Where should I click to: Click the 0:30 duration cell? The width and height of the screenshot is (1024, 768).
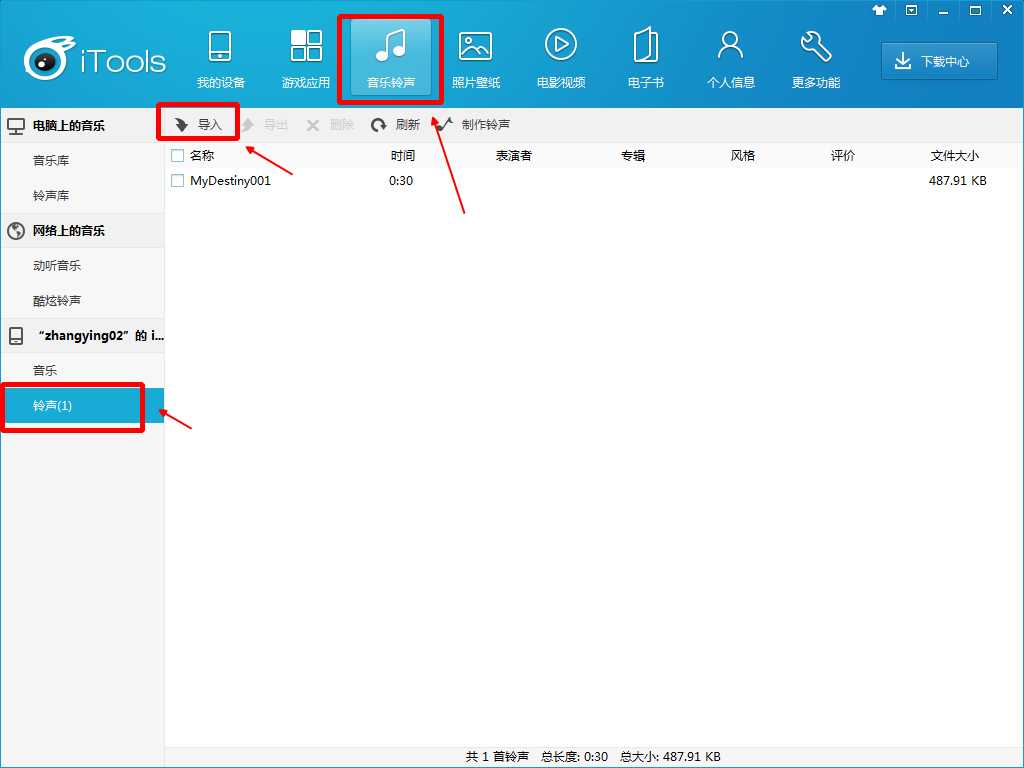(x=400, y=180)
